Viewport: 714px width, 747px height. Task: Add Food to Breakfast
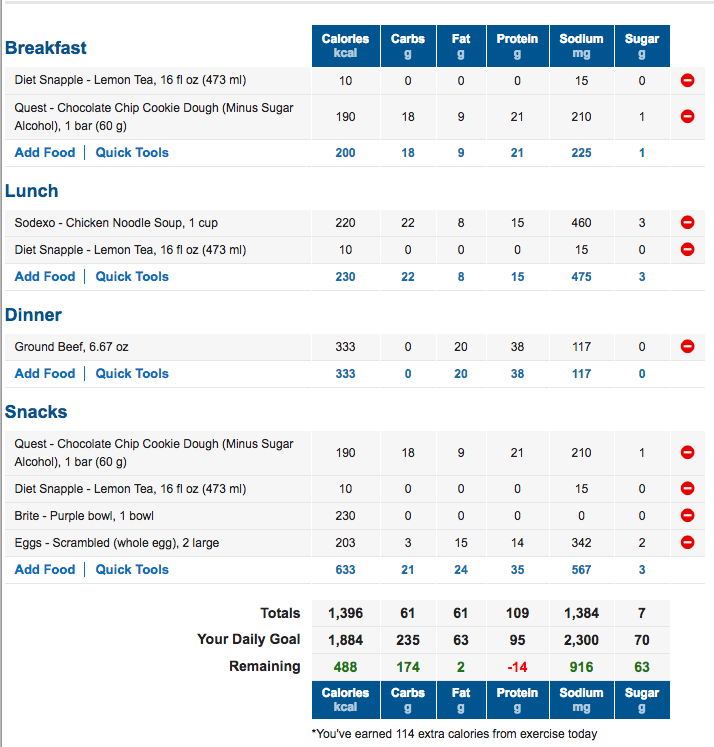pos(45,152)
